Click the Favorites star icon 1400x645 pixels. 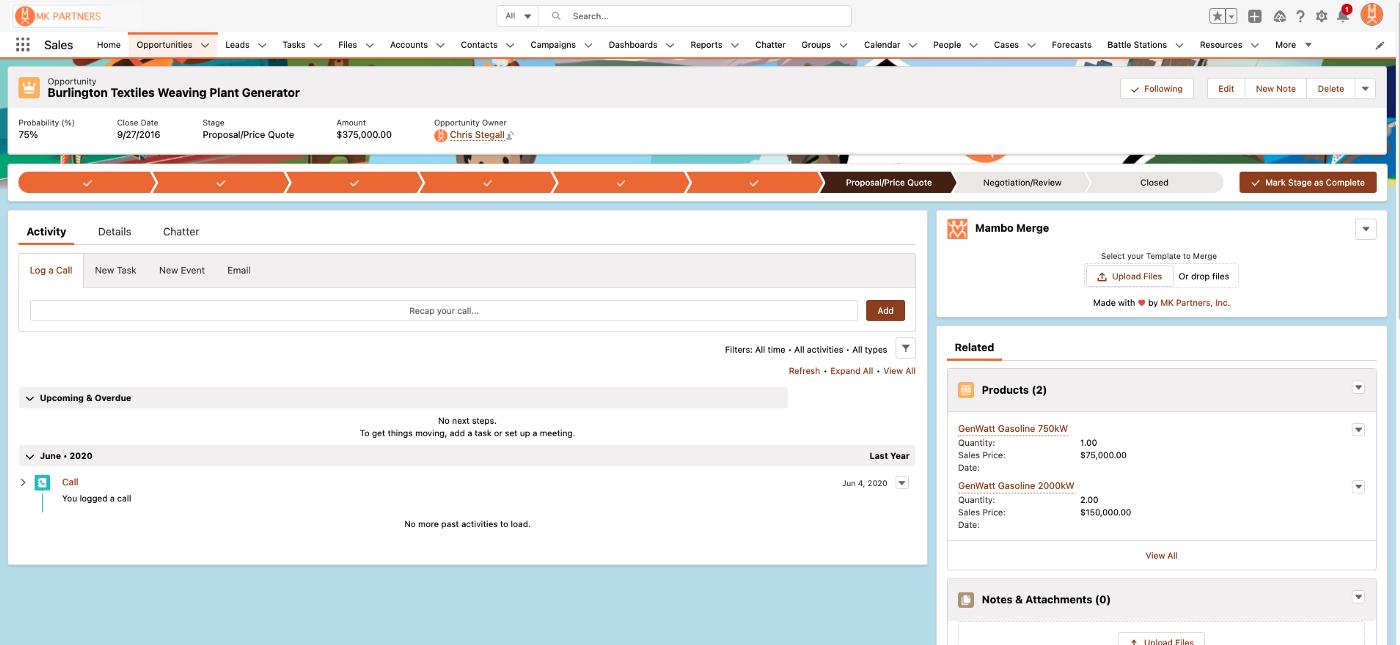coord(1216,16)
